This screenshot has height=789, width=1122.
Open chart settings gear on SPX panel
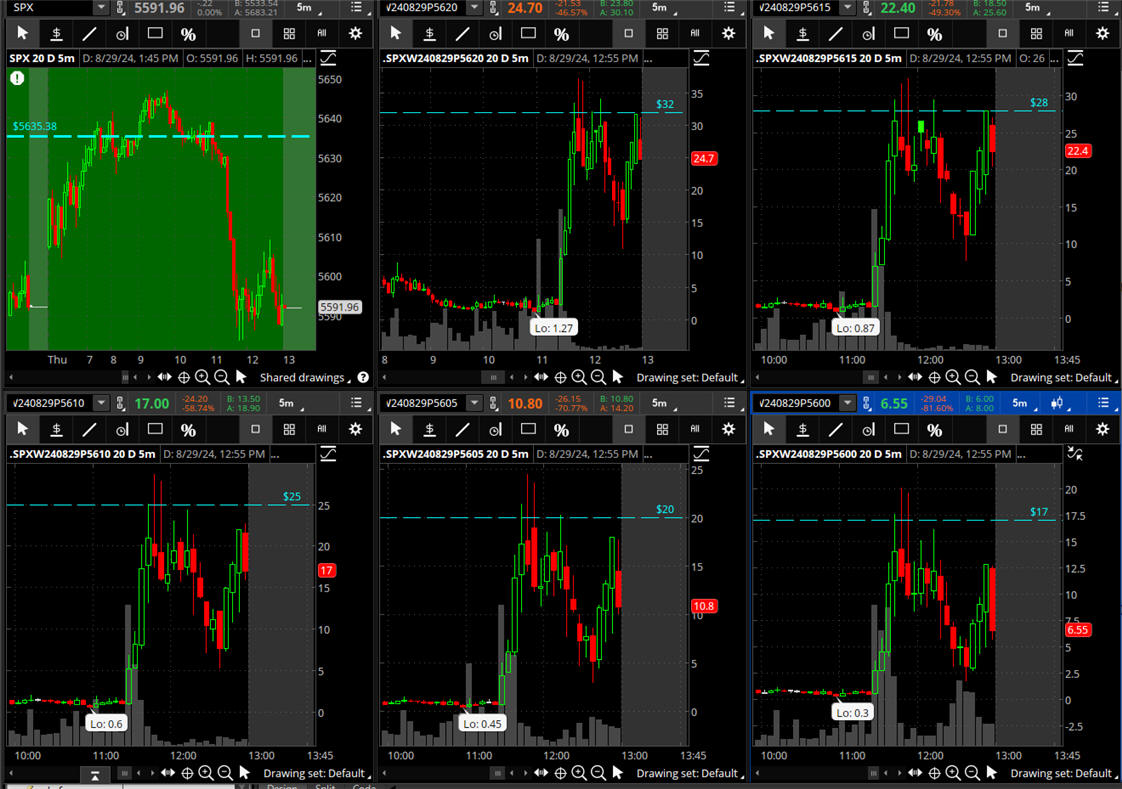tap(355, 33)
